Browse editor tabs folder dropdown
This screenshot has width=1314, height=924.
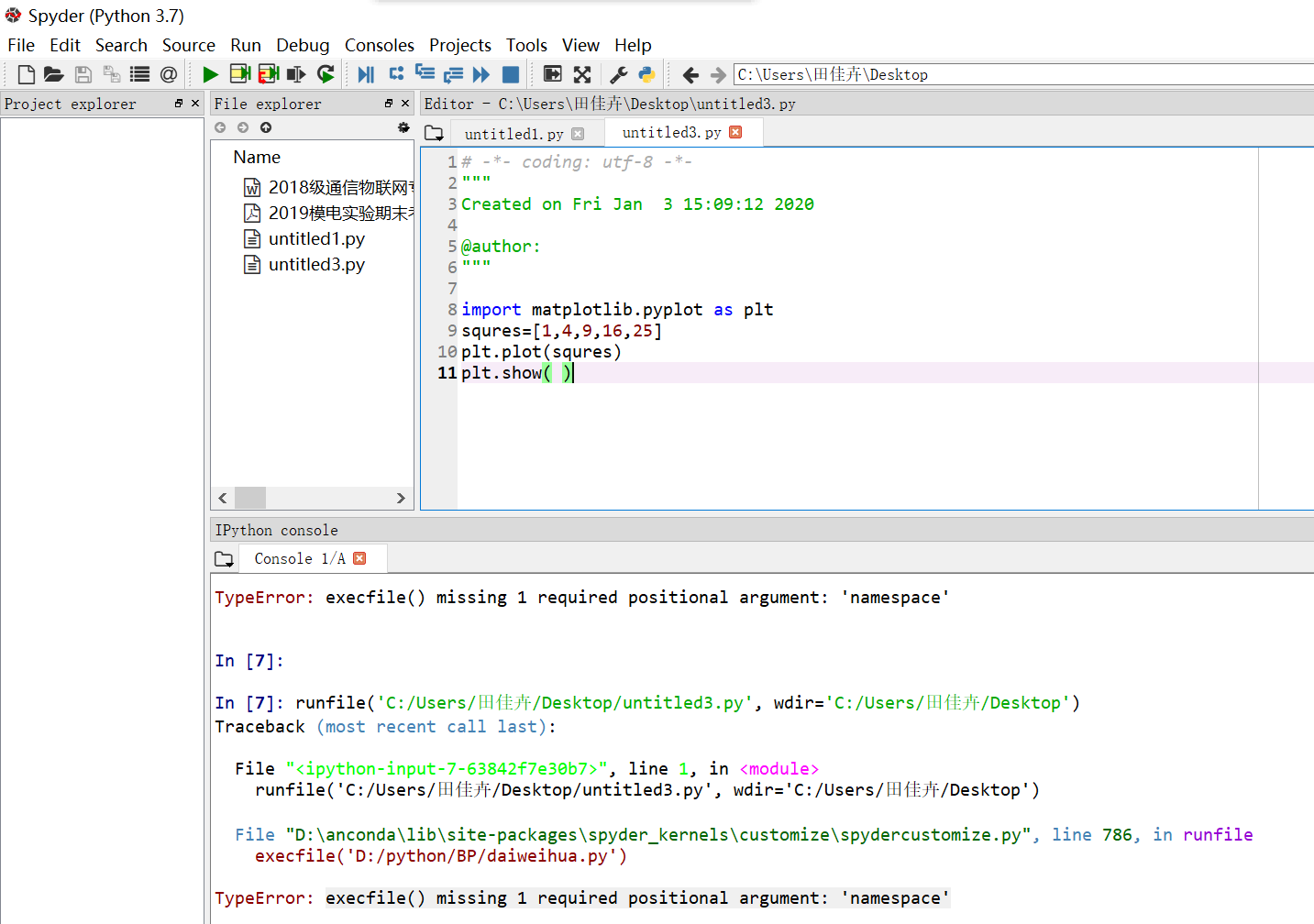coord(435,133)
